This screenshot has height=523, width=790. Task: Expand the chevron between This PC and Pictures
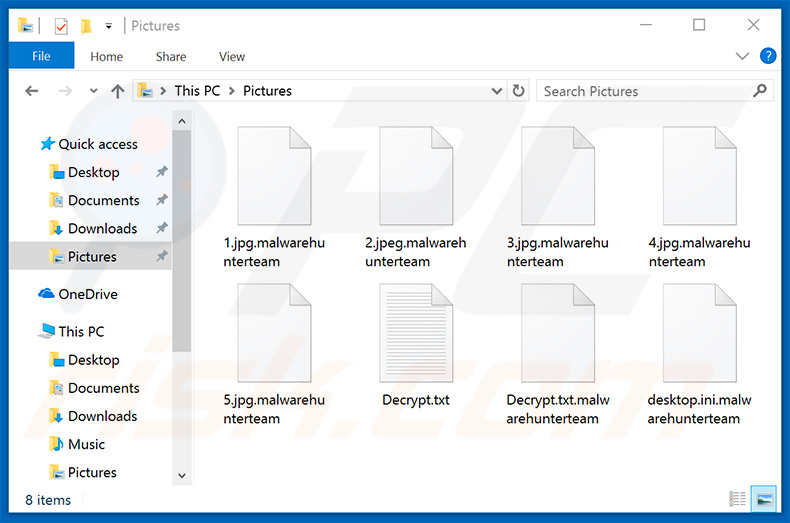pyautogui.click(x=232, y=91)
